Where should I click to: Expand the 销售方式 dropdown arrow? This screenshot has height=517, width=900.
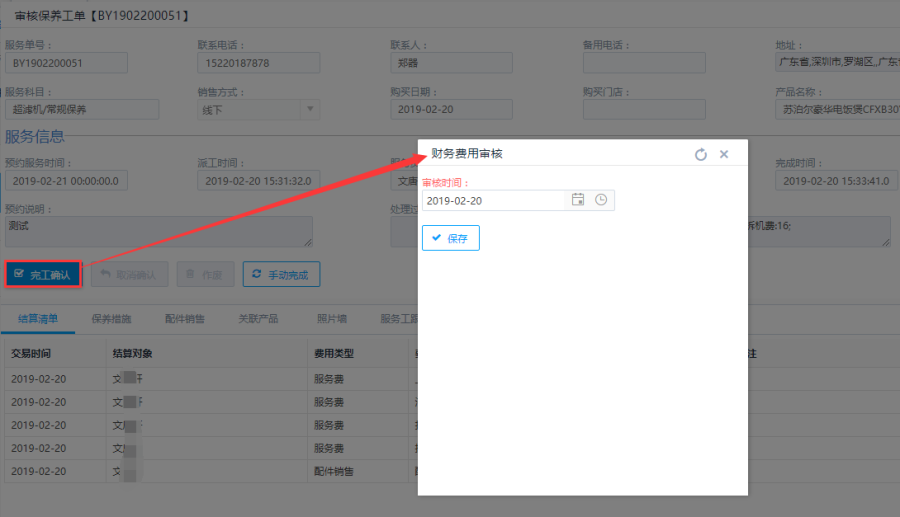310,110
